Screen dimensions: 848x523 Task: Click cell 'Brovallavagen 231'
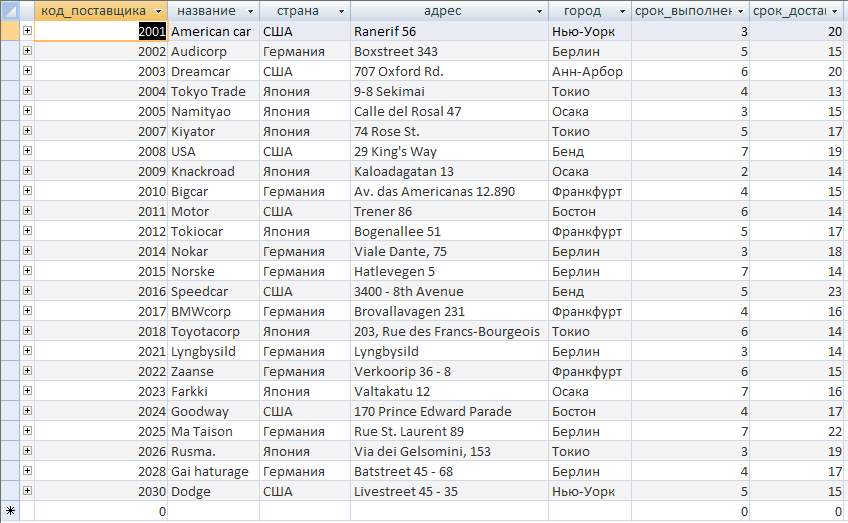(x=449, y=312)
